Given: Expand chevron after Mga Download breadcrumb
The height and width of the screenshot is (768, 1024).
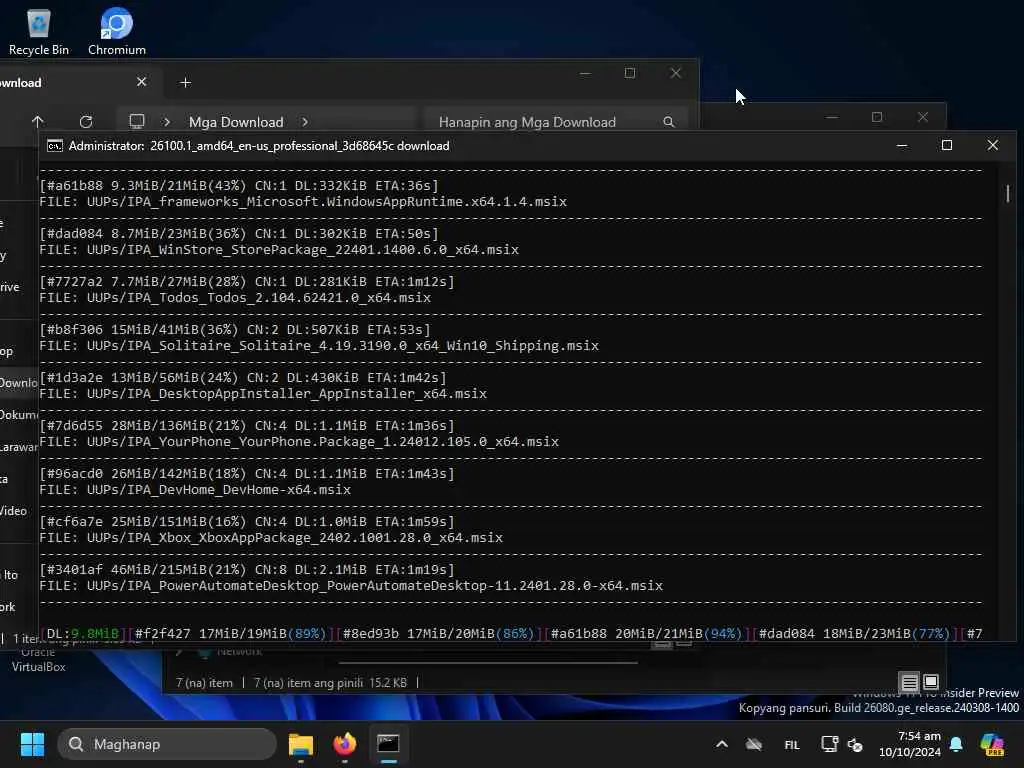Looking at the screenshot, I should 305,121.
